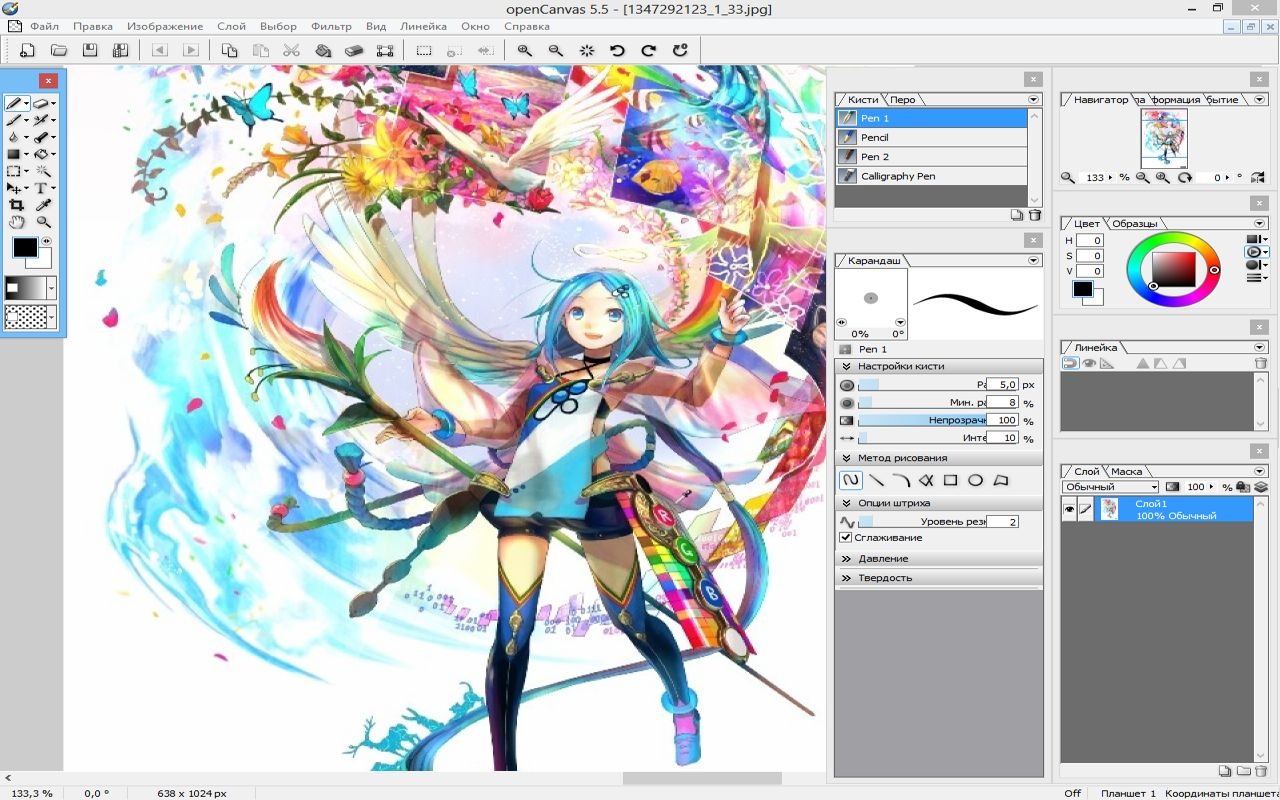Select the gradient tool in the toolbox
Viewport: 1280px width, 800px height.
tap(14, 154)
